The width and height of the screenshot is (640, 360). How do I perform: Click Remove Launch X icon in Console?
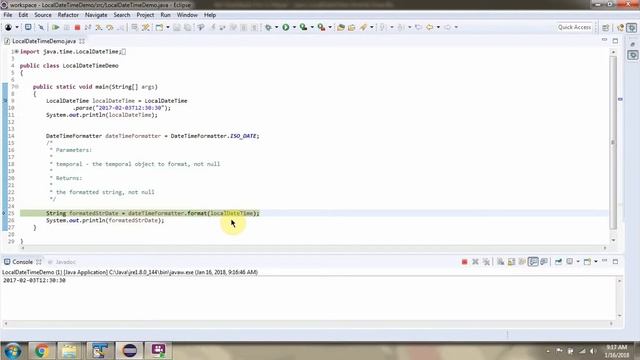point(475,262)
